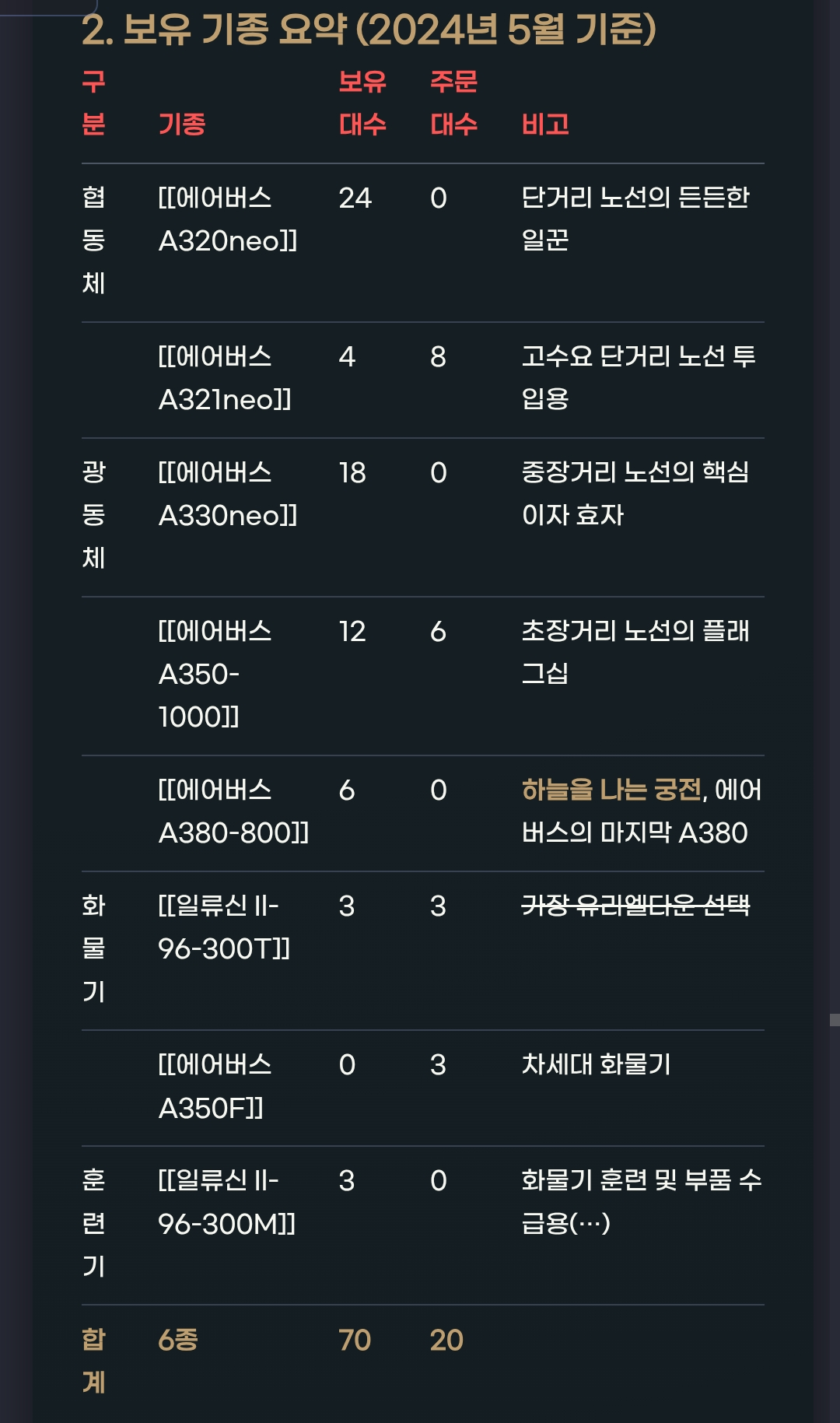
Task: Click the '6종' total cell
Action: tap(178, 1340)
